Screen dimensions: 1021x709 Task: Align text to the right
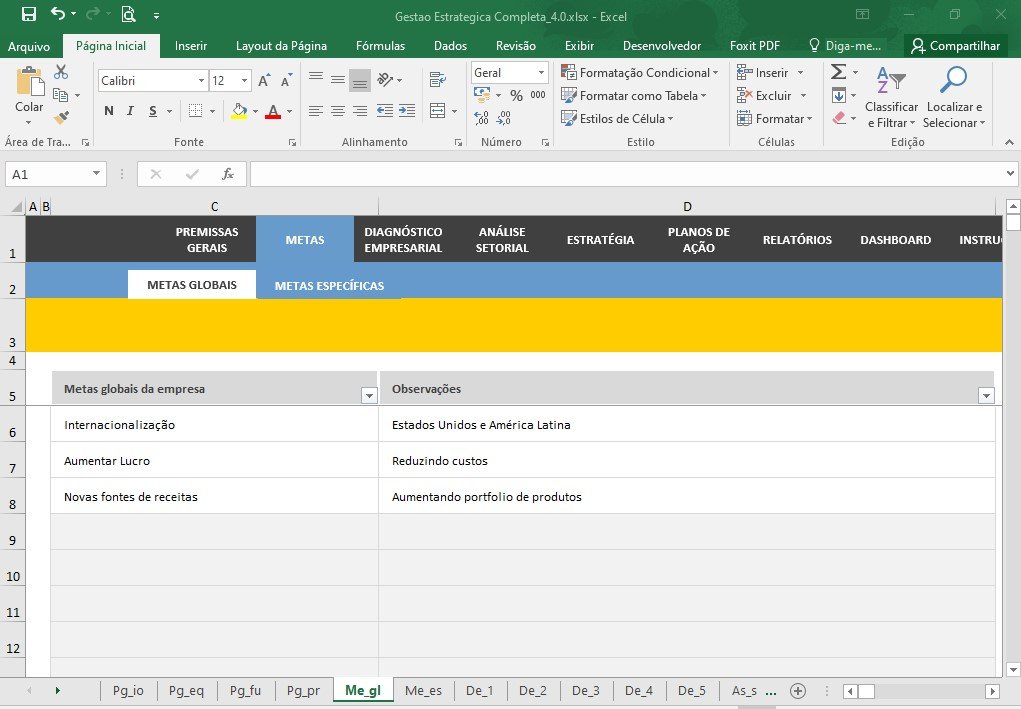[360, 111]
